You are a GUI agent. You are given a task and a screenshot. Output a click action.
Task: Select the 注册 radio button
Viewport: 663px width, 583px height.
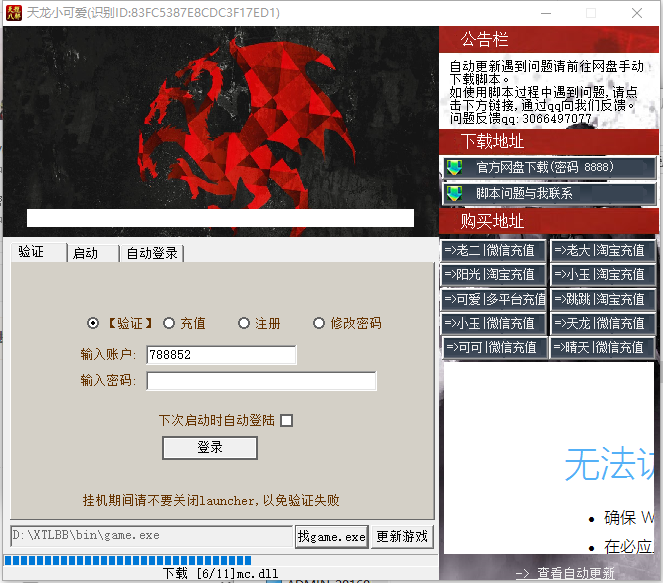pyautogui.click(x=244, y=323)
